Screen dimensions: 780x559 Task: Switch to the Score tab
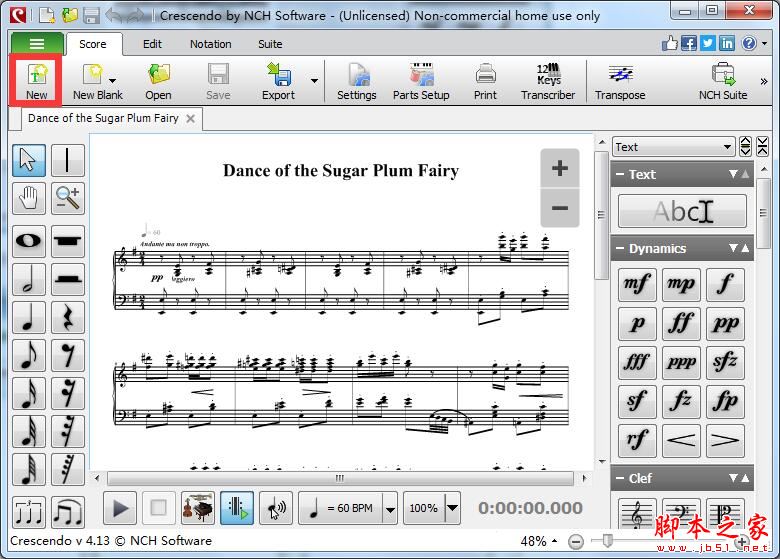point(93,44)
